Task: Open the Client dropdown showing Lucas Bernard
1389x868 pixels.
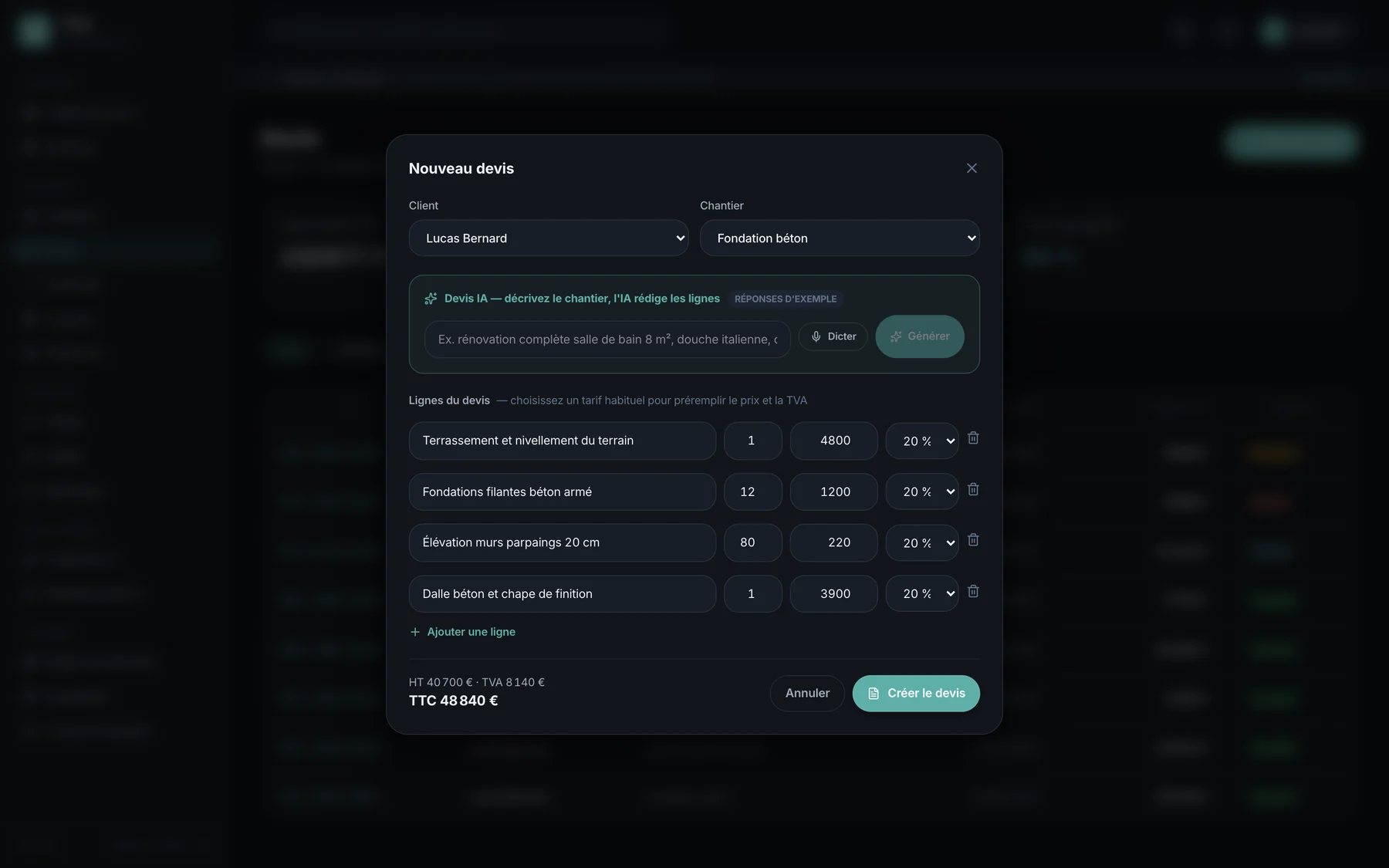Action: [549, 238]
